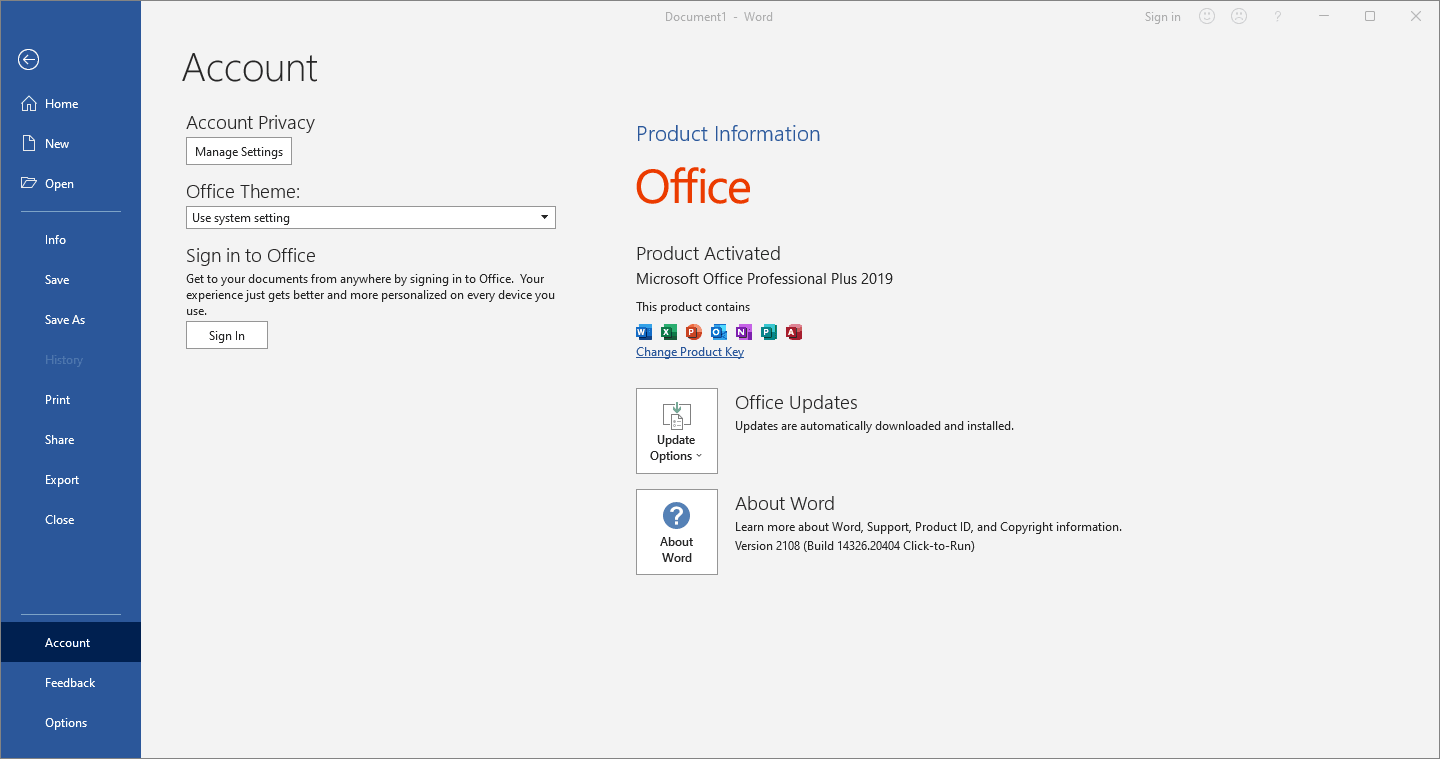Open the Office Theme dropdown
The width and height of the screenshot is (1440, 759).
point(370,218)
